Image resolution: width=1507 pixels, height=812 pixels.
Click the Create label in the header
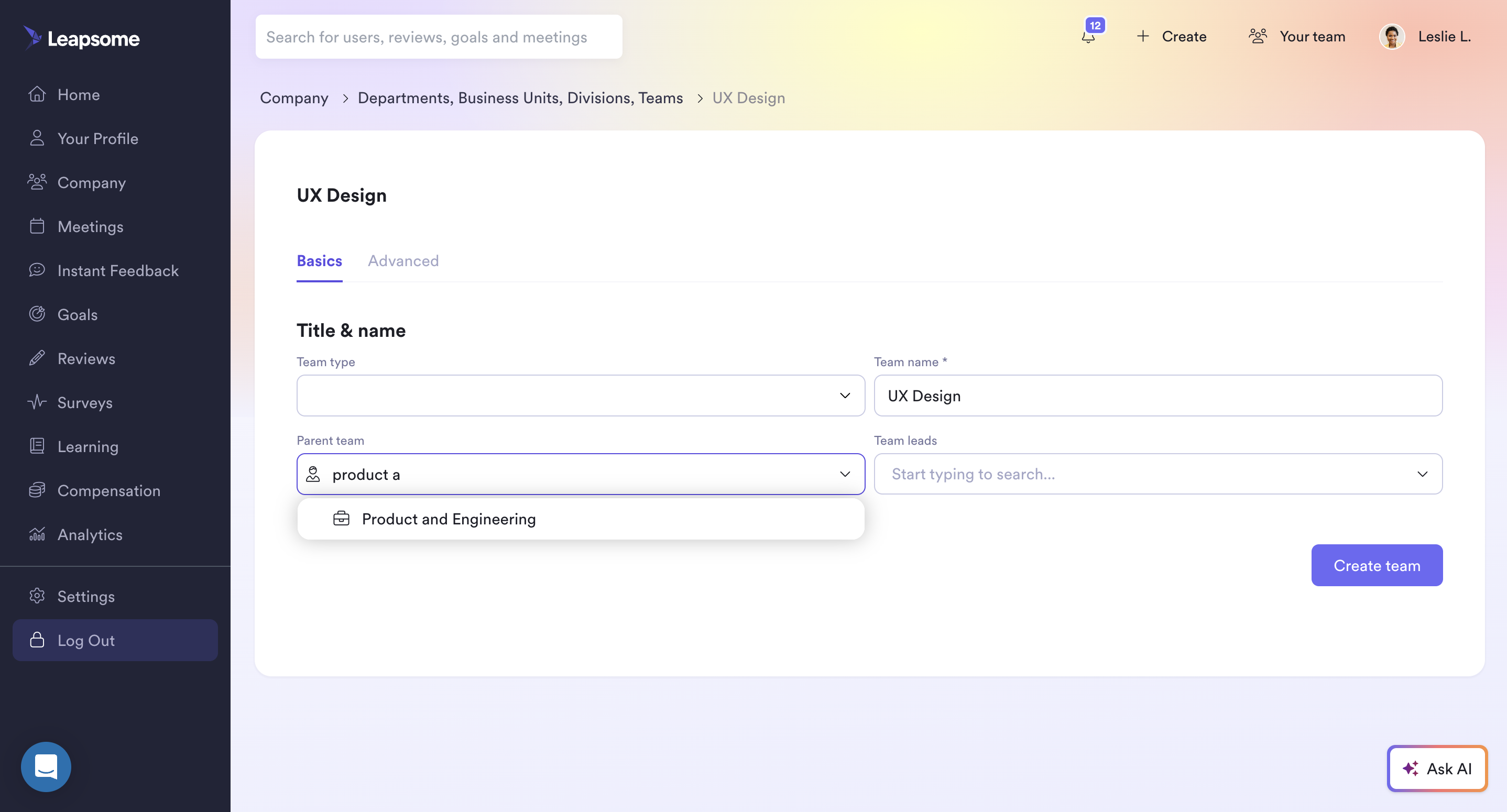[x=1184, y=36]
